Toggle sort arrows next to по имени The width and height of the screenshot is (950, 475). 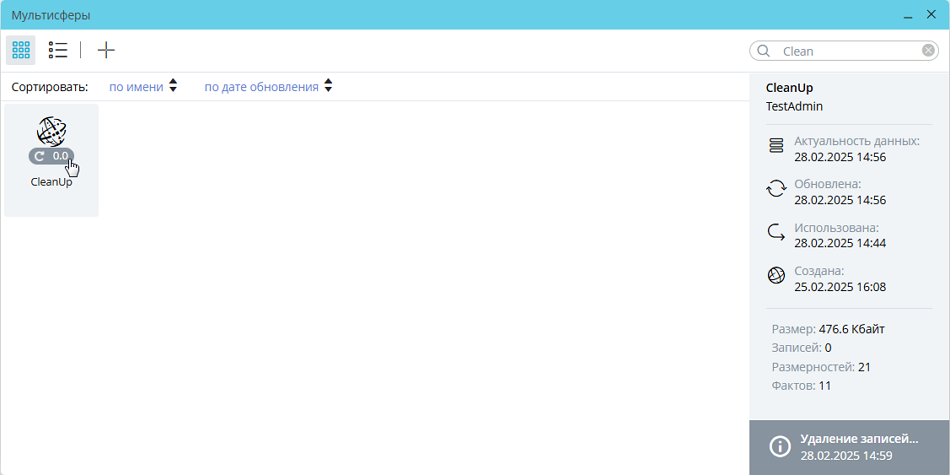pos(173,86)
